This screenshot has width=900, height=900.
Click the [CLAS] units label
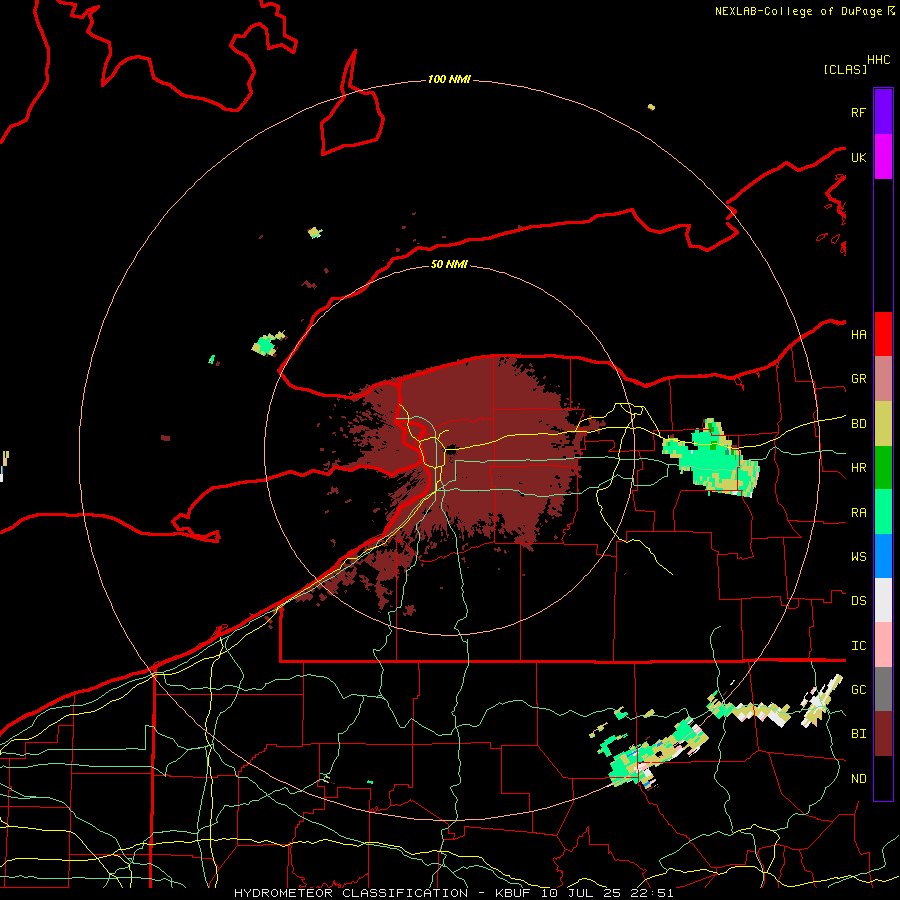(845, 69)
